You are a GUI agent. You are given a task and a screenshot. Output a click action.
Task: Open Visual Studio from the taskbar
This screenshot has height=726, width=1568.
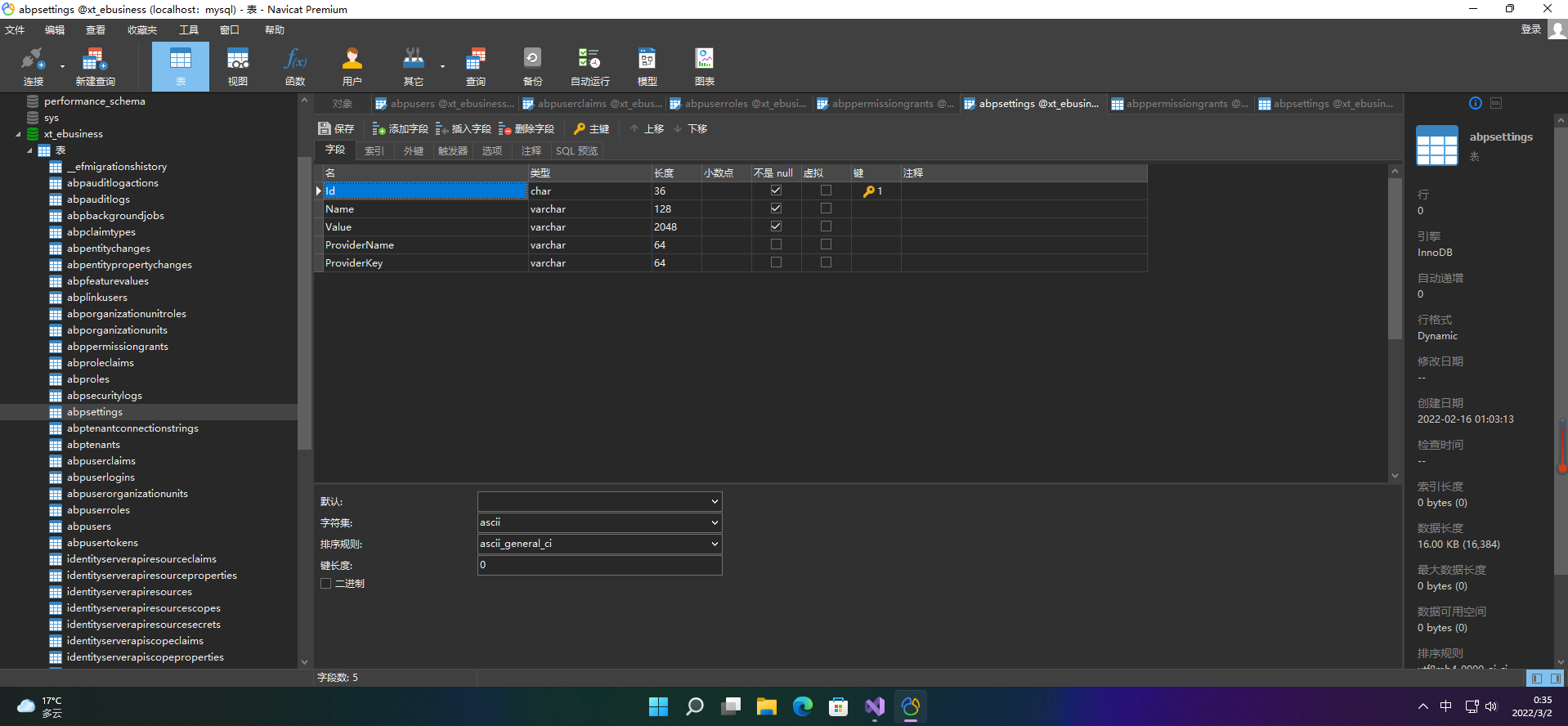pyautogui.click(x=875, y=706)
